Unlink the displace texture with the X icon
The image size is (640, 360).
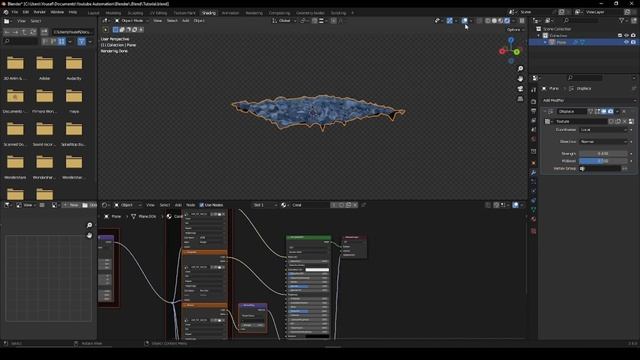[624, 121]
